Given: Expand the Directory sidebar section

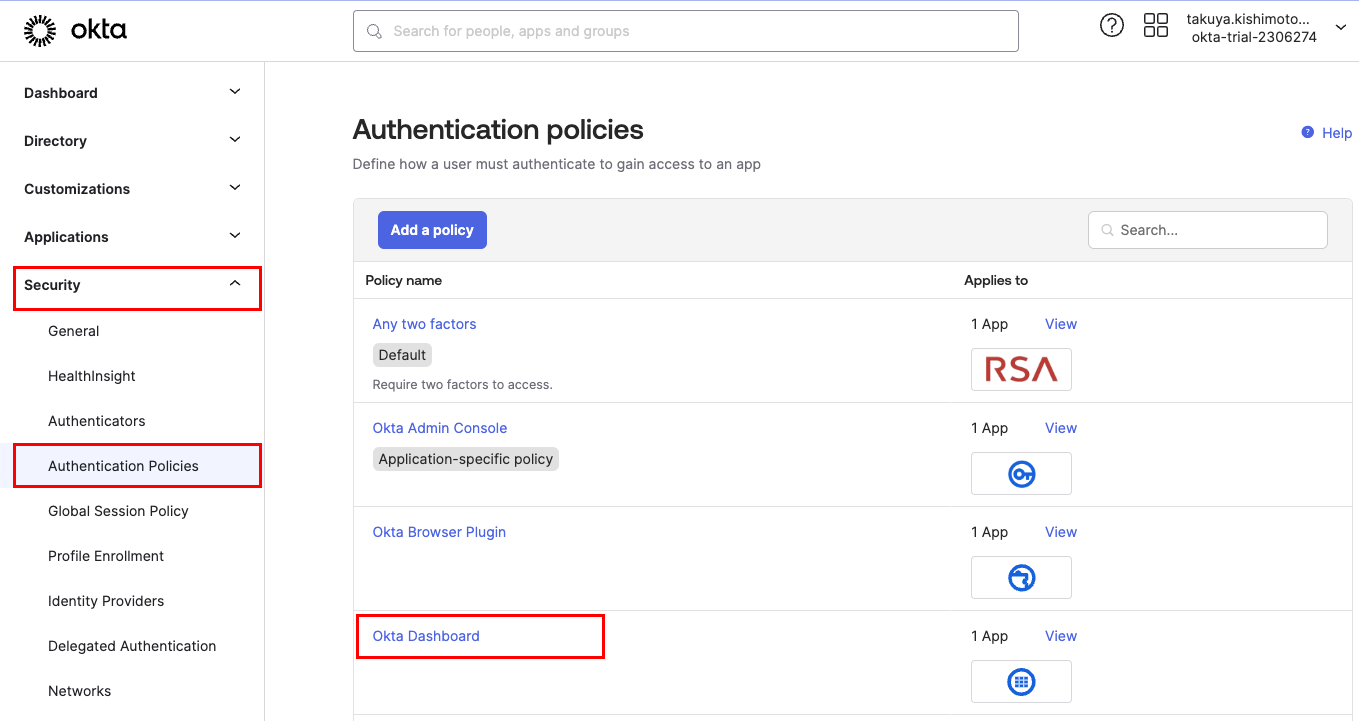Looking at the screenshot, I should pyautogui.click(x=235, y=140).
